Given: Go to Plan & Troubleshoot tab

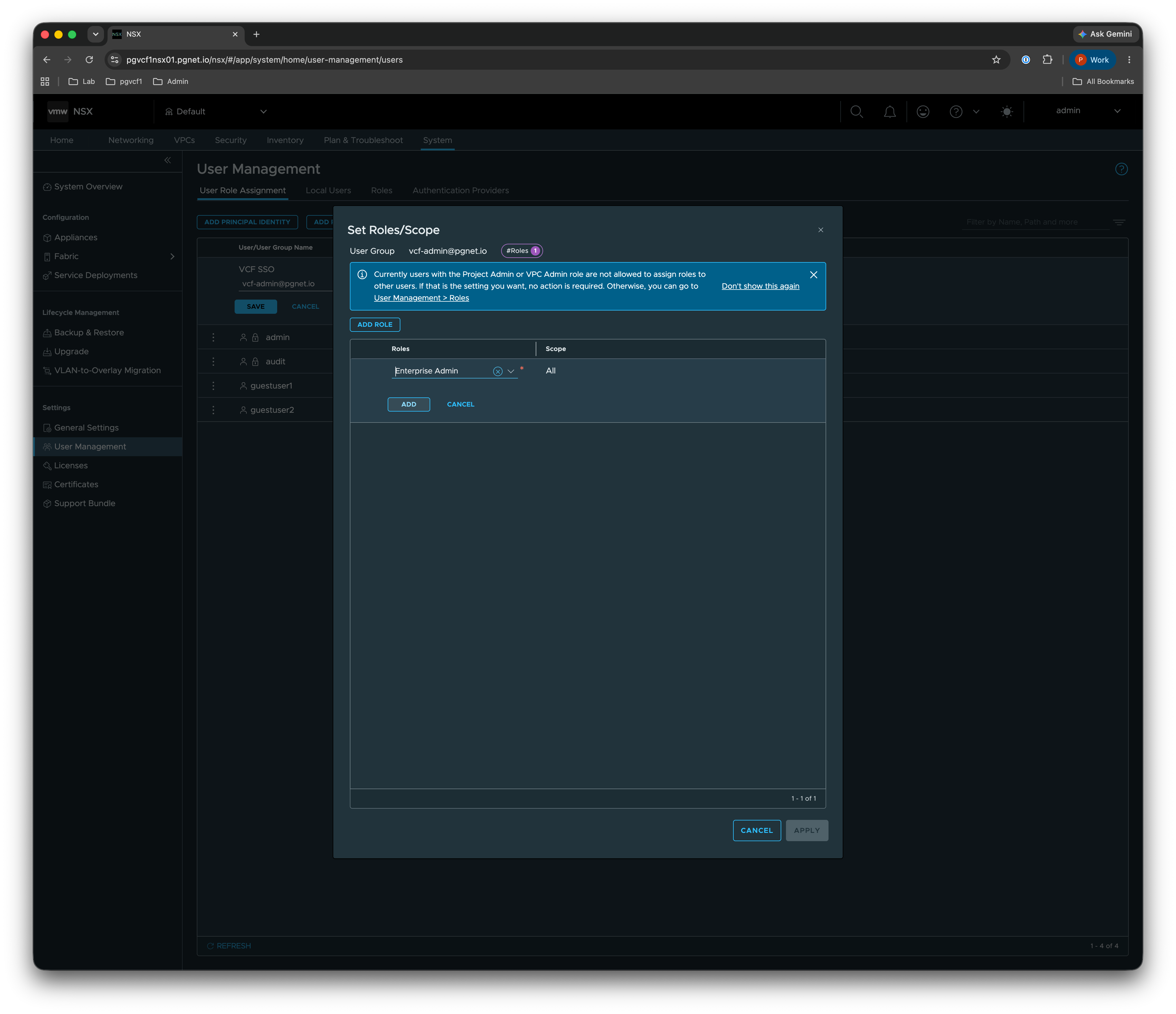Looking at the screenshot, I should [x=363, y=140].
